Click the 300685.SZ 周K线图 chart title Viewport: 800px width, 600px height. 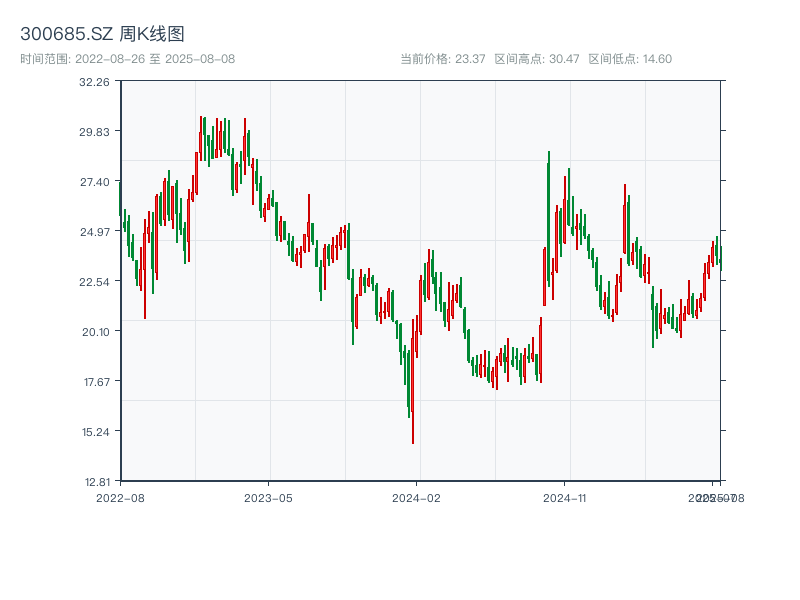(x=102, y=35)
